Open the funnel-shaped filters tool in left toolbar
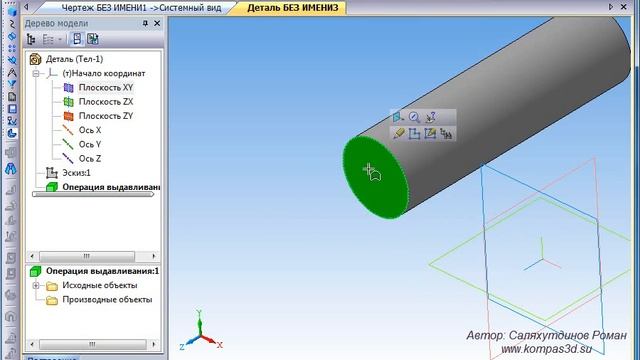This screenshot has height=360, width=640. tap(11, 84)
